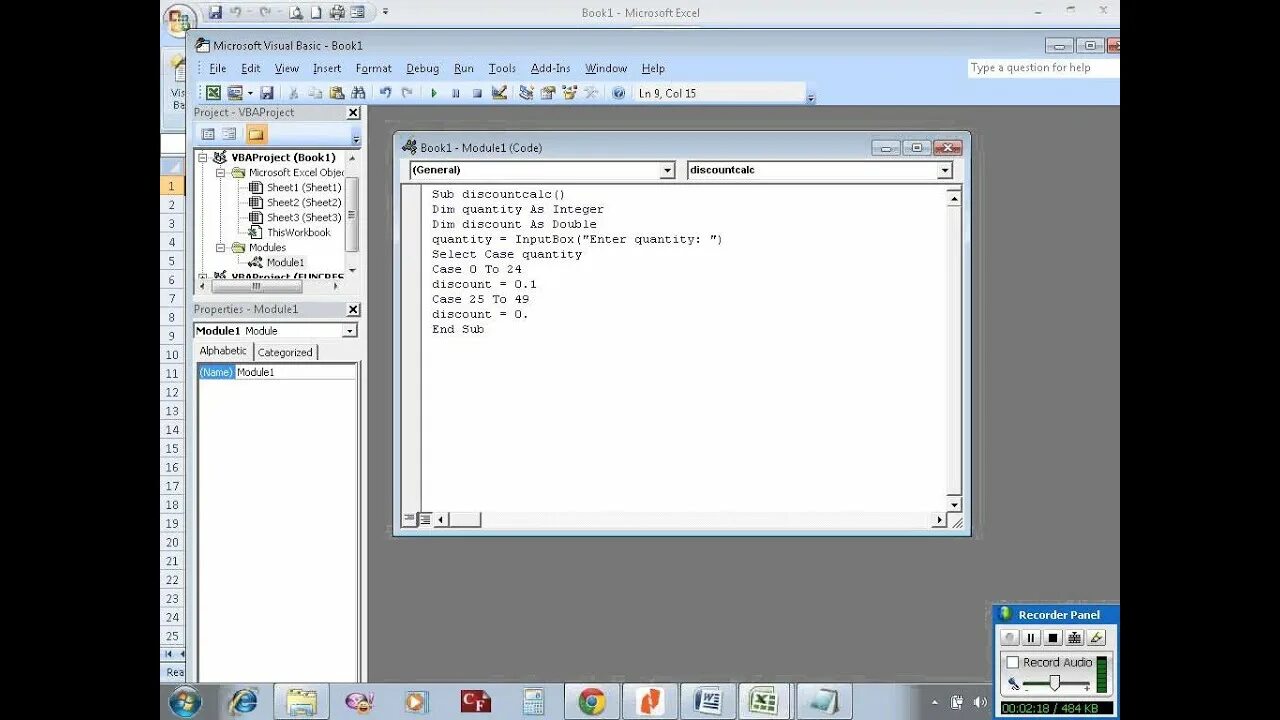The width and height of the screenshot is (1280, 720).
Task: Open Google Chrome from the taskbar
Action: (x=591, y=702)
